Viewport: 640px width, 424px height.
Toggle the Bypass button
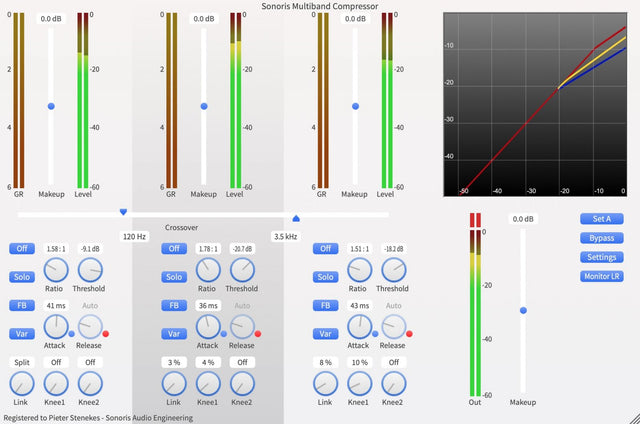pos(602,238)
